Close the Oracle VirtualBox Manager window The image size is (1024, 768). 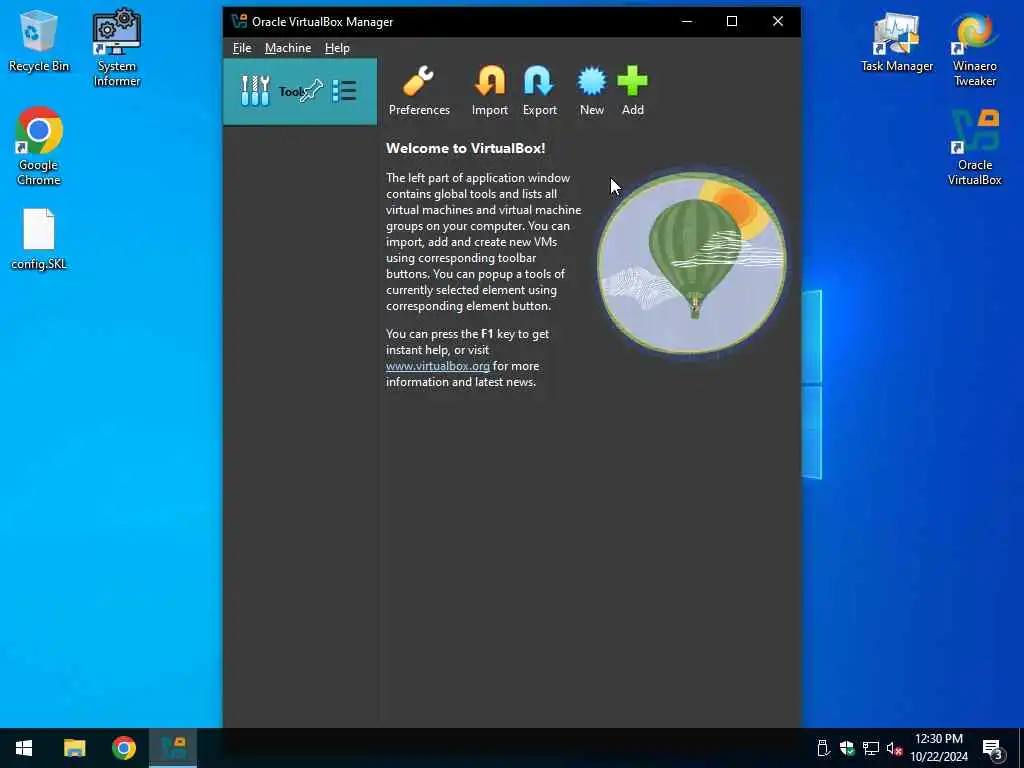(x=778, y=22)
